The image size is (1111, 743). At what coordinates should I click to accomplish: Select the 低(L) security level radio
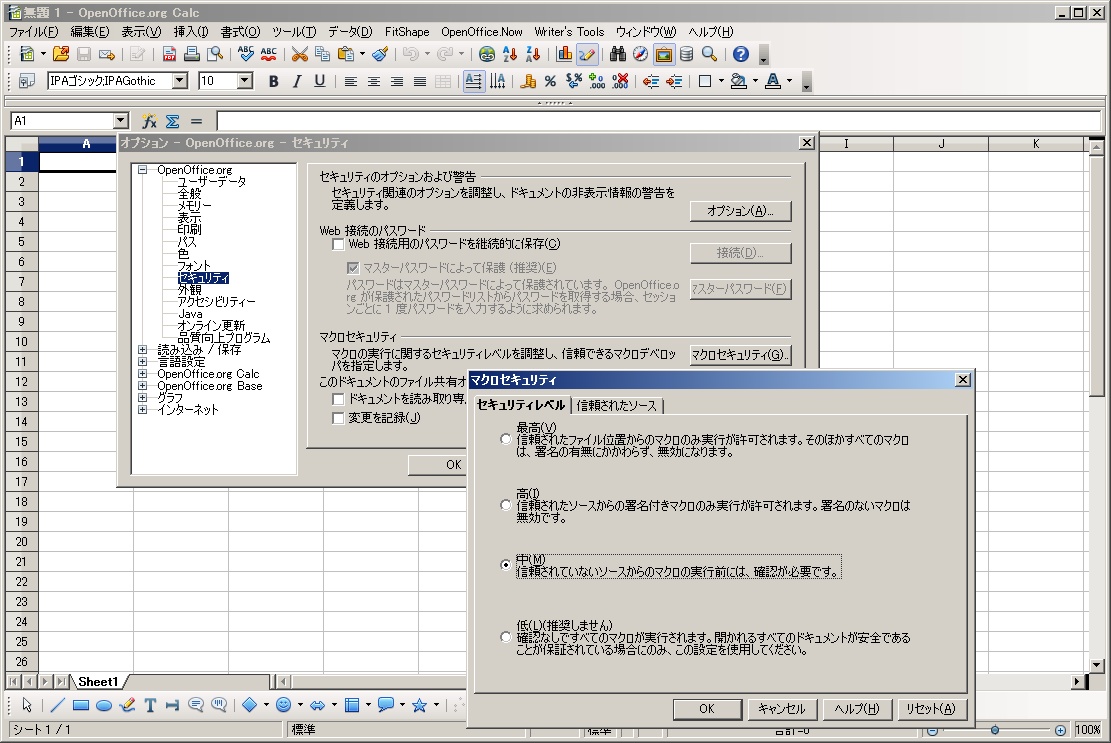point(505,637)
